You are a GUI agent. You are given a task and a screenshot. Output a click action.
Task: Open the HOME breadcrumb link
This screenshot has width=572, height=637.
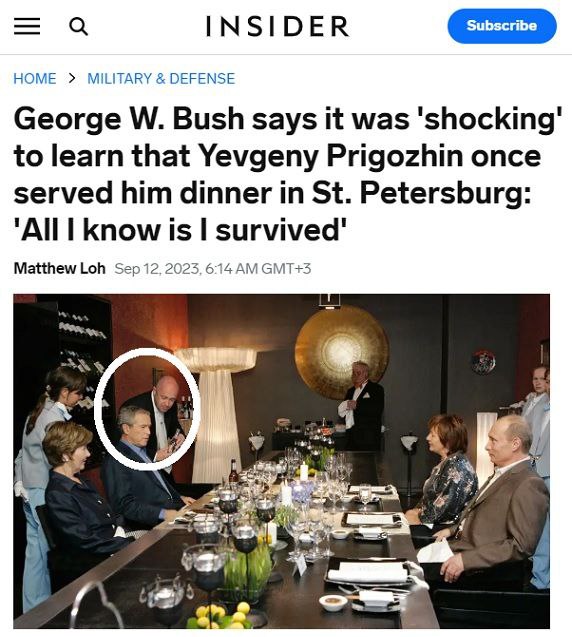[x=35, y=78]
